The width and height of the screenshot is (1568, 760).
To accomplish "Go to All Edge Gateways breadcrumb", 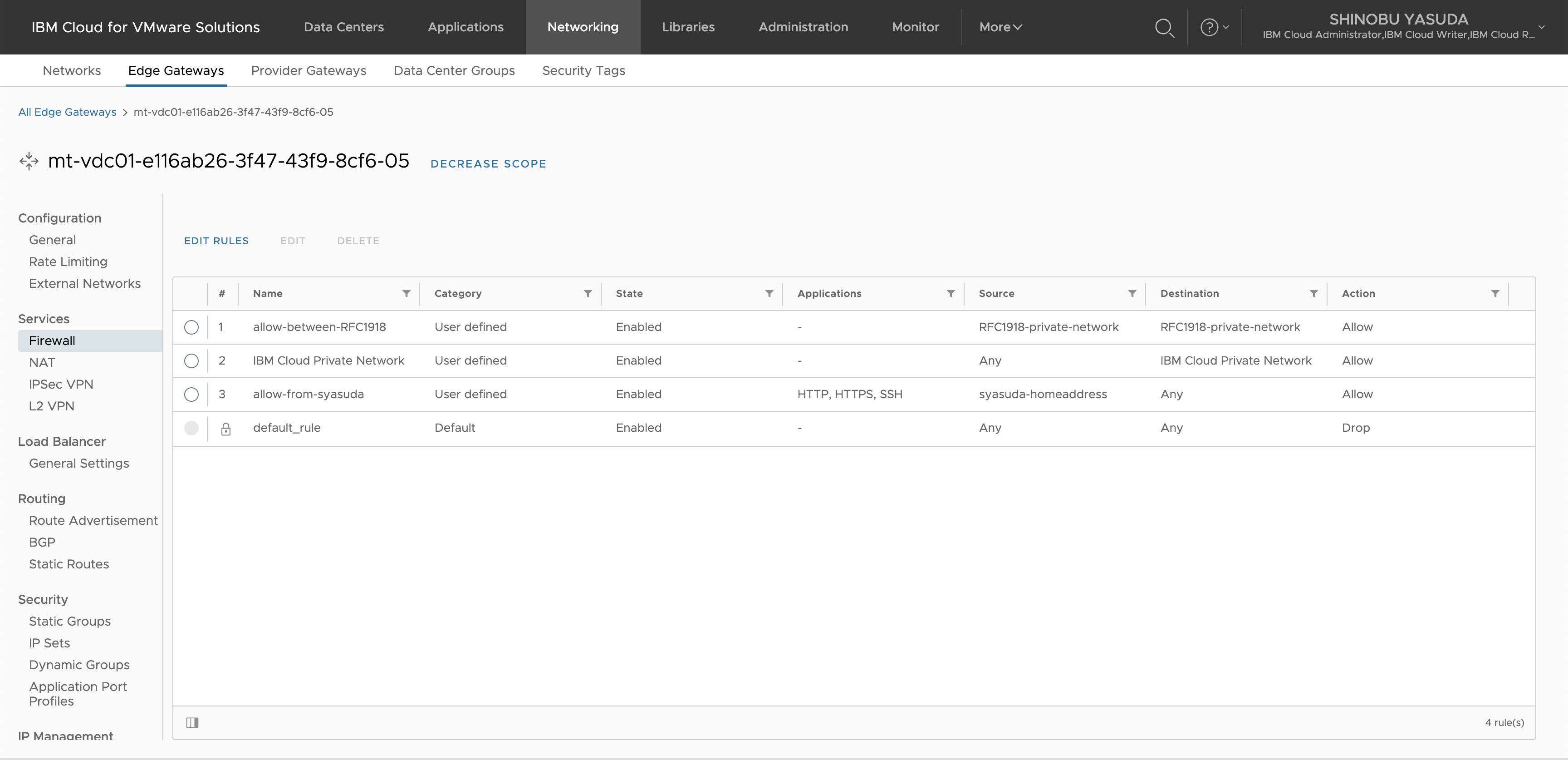I will coord(67,112).
